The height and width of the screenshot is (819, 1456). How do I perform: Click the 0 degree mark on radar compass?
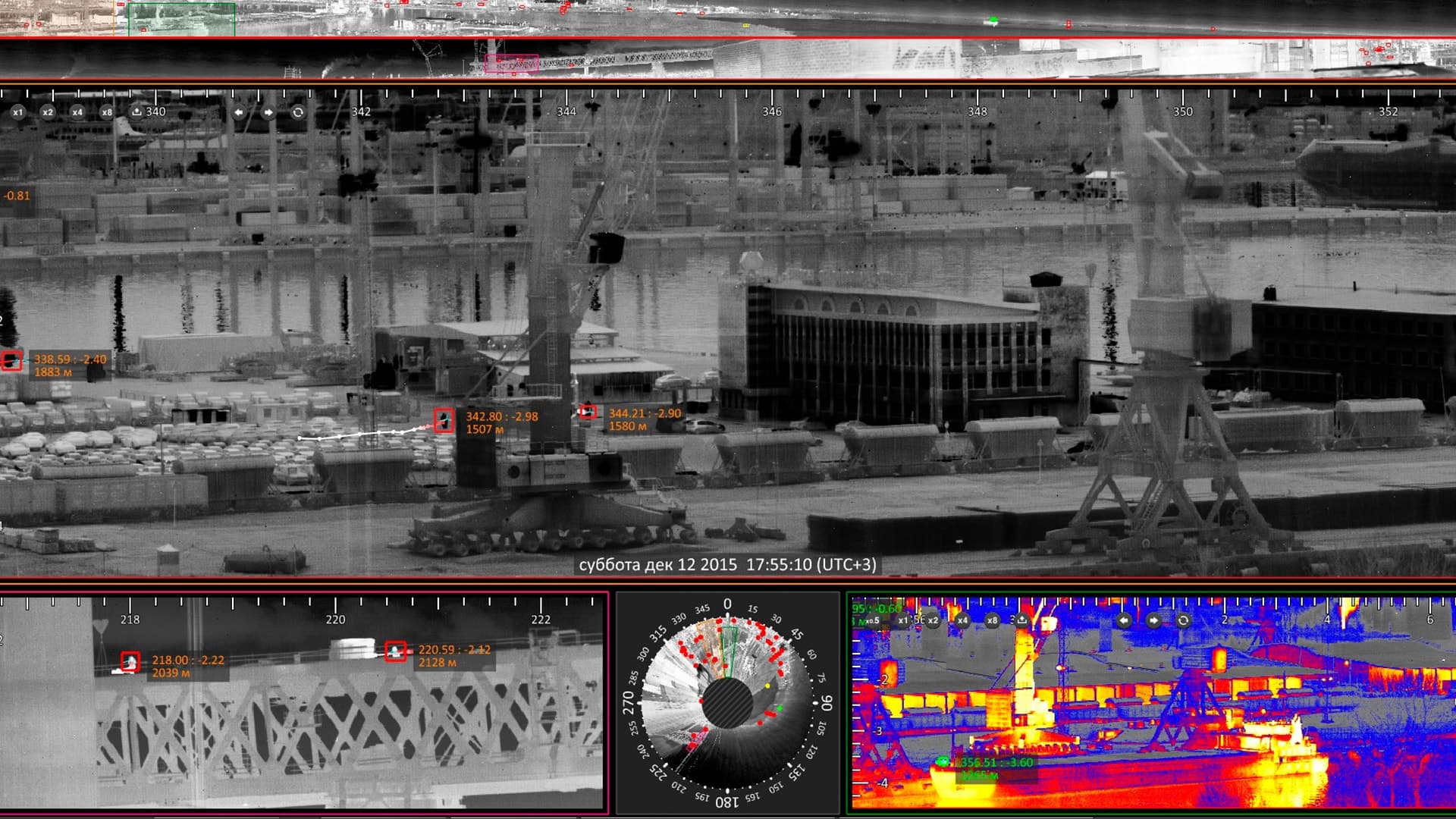tap(727, 604)
